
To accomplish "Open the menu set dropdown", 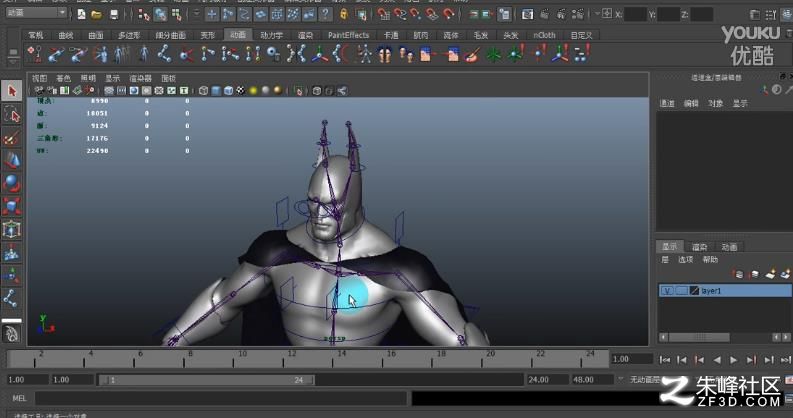I will [x=36, y=13].
